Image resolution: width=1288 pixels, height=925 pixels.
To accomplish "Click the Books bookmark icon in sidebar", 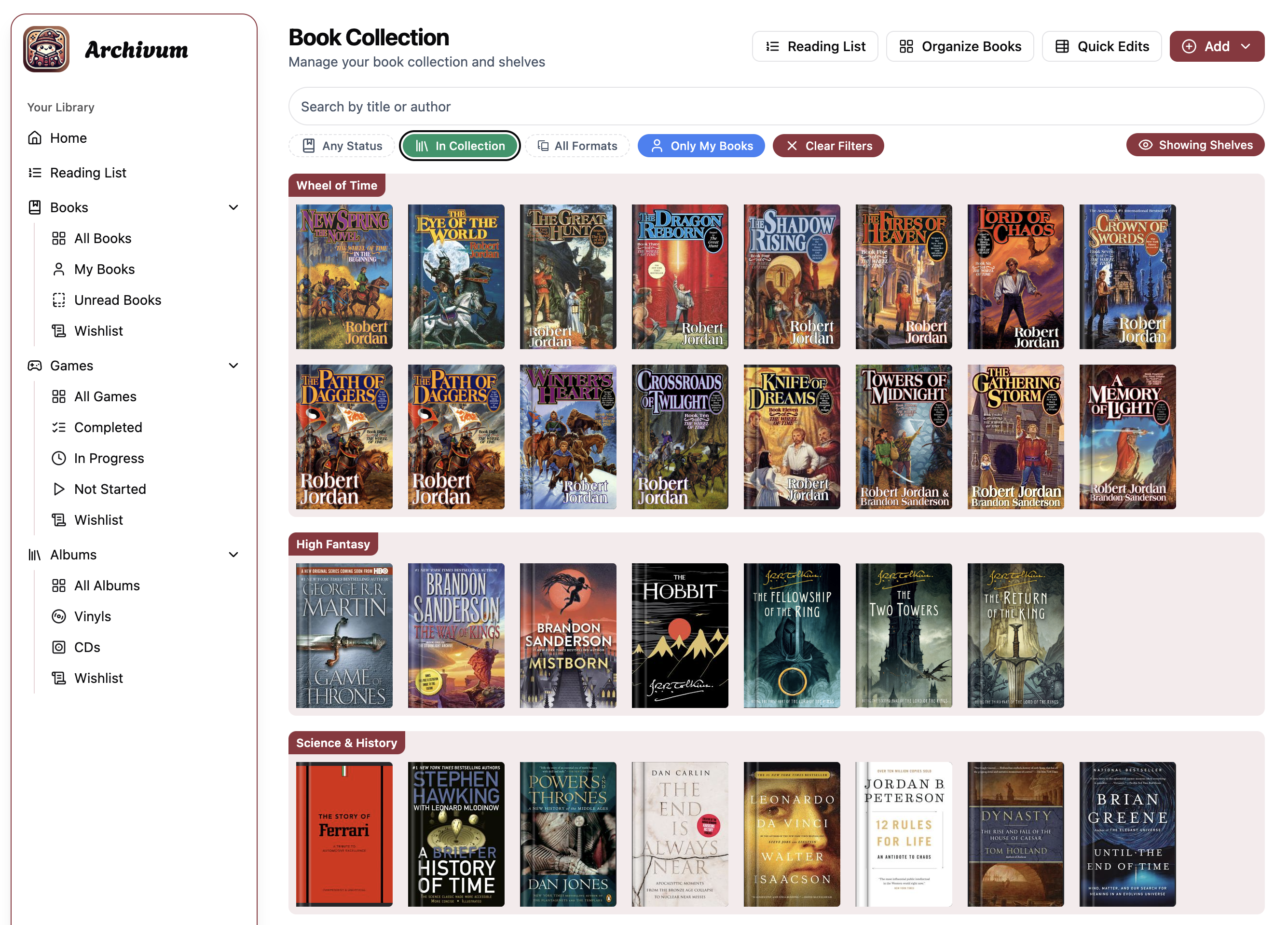I will 35,207.
